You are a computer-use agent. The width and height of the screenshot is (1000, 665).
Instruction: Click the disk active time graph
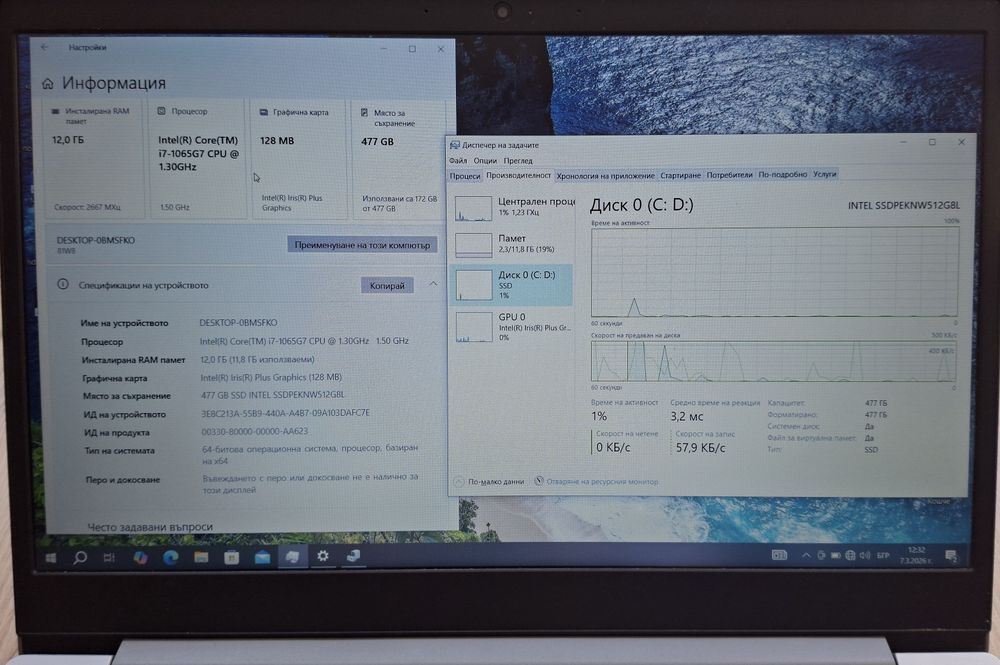tap(774, 272)
